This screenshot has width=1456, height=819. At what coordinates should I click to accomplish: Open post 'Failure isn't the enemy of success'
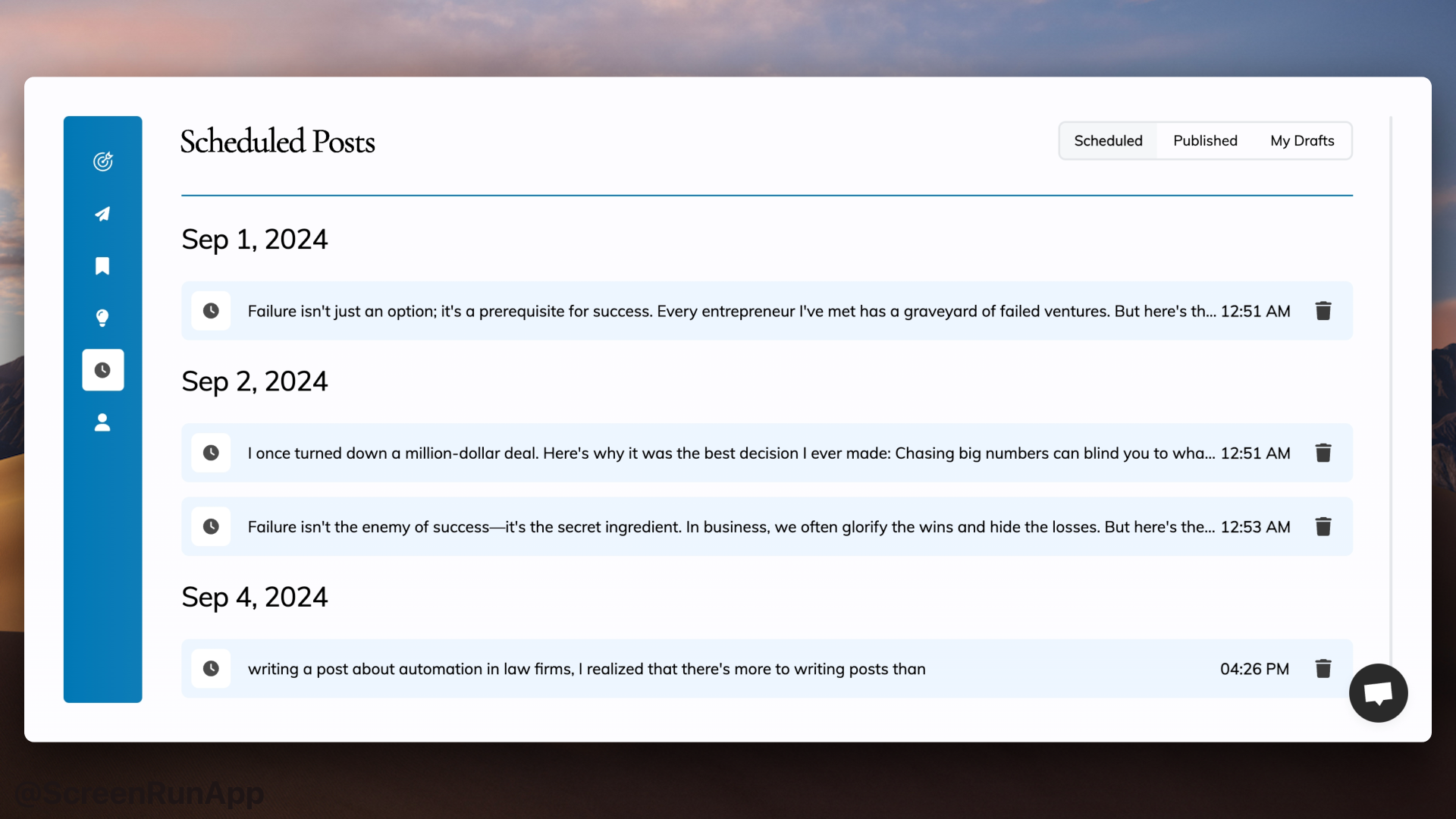click(x=767, y=526)
